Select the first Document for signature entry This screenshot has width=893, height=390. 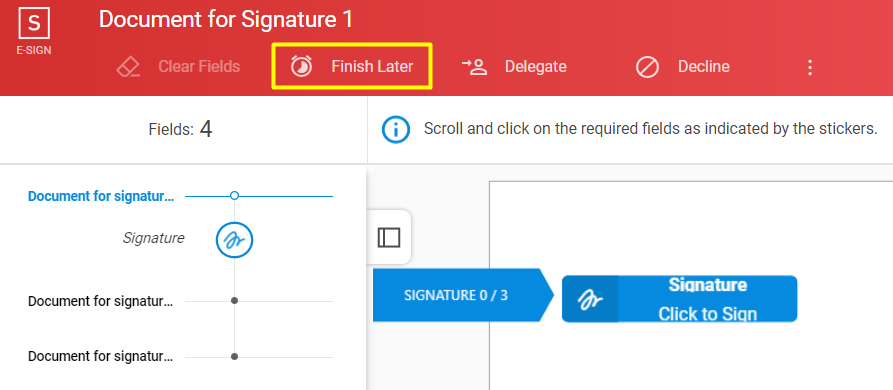(101, 196)
